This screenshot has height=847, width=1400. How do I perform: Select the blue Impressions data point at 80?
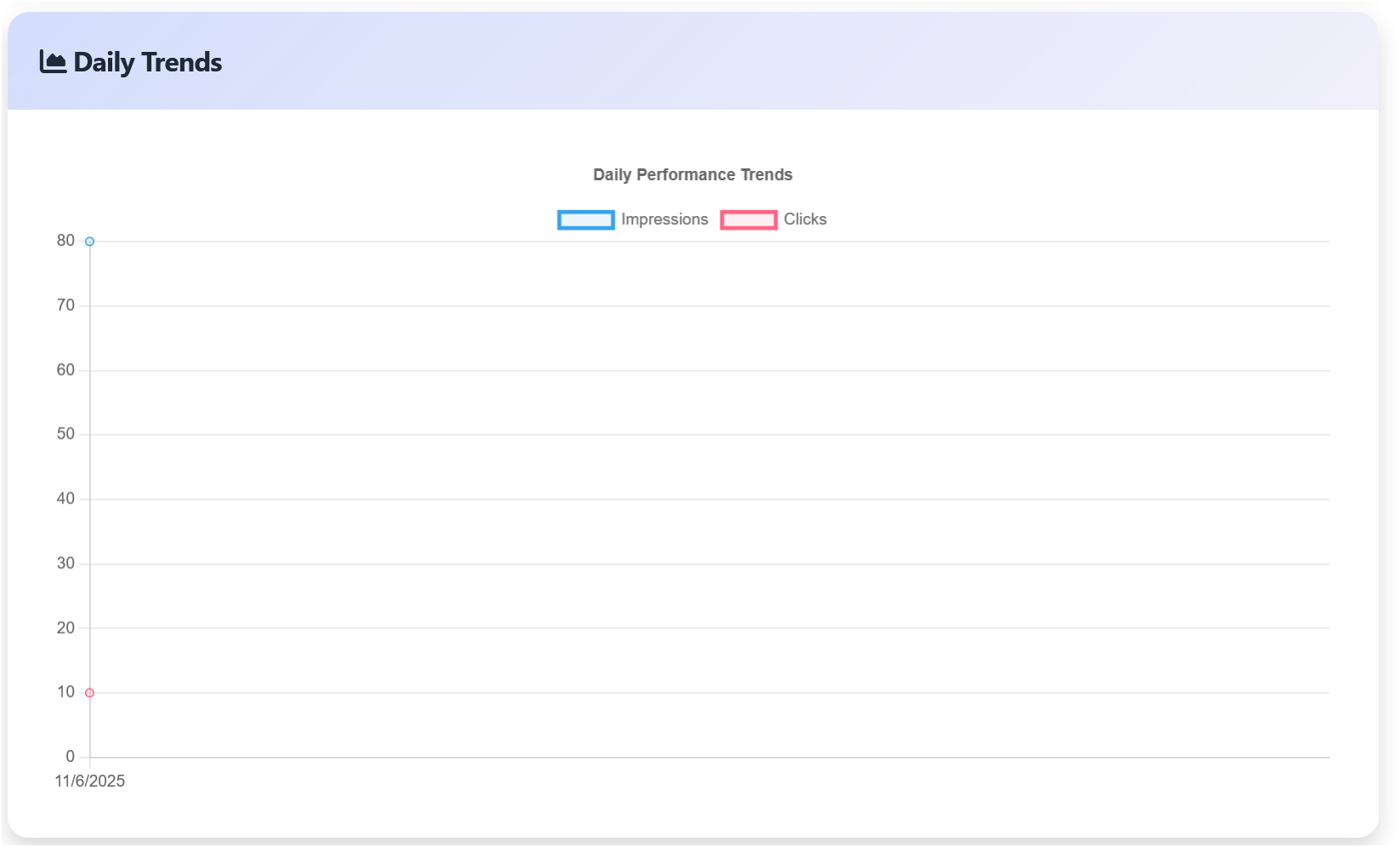[x=89, y=242]
